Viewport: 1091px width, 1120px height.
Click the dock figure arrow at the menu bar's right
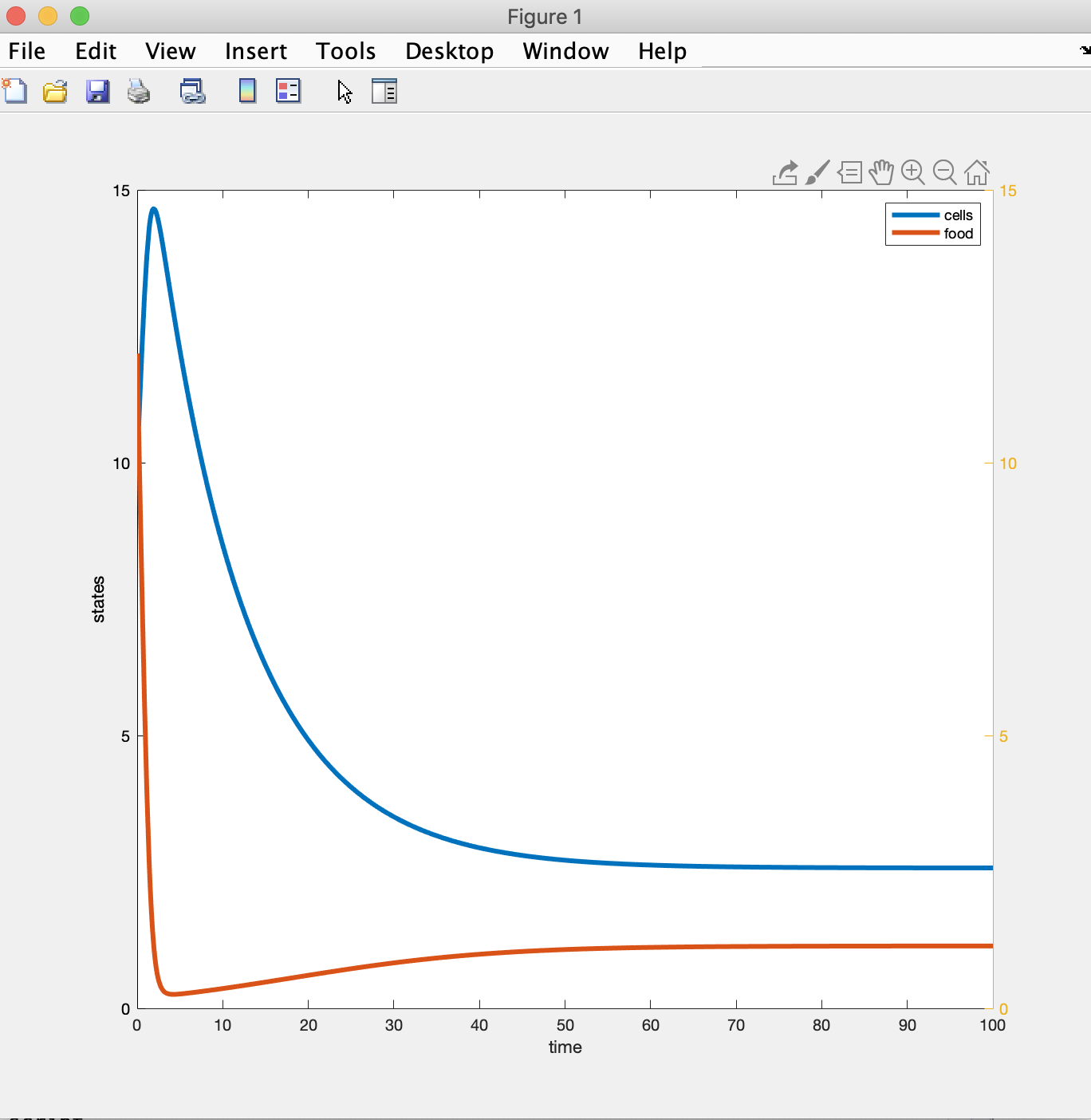point(1084,50)
